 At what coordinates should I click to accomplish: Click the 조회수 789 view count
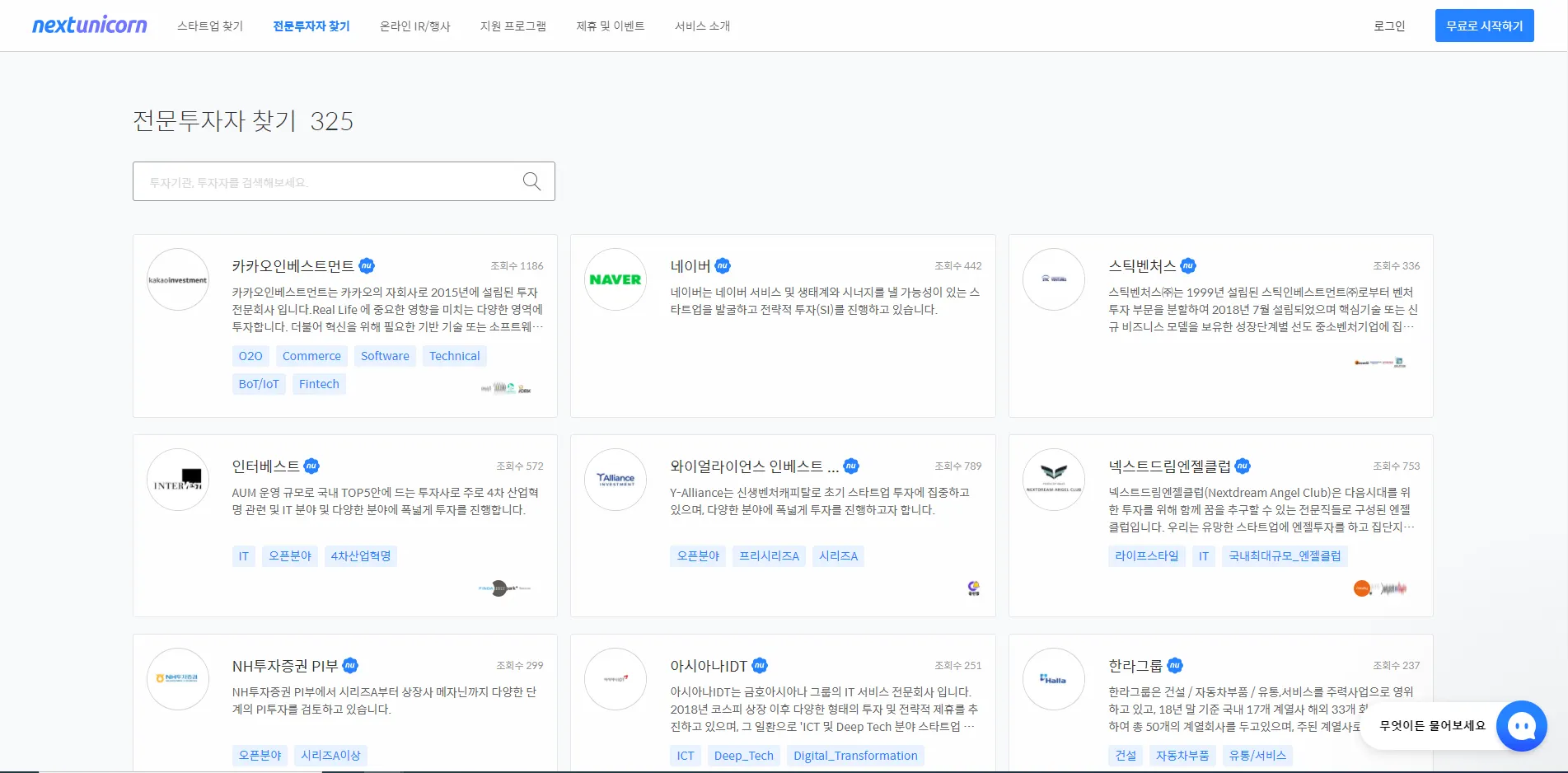point(957,466)
